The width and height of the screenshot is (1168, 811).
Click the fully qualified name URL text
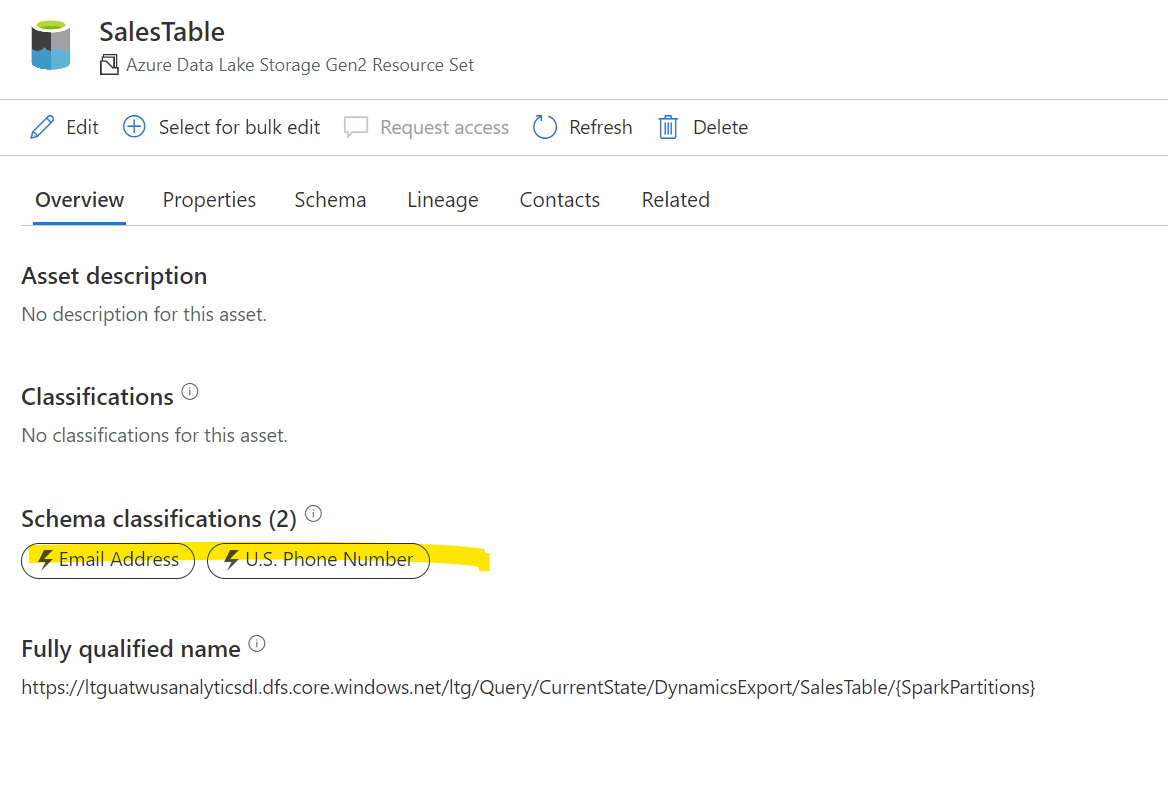[528, 687]
